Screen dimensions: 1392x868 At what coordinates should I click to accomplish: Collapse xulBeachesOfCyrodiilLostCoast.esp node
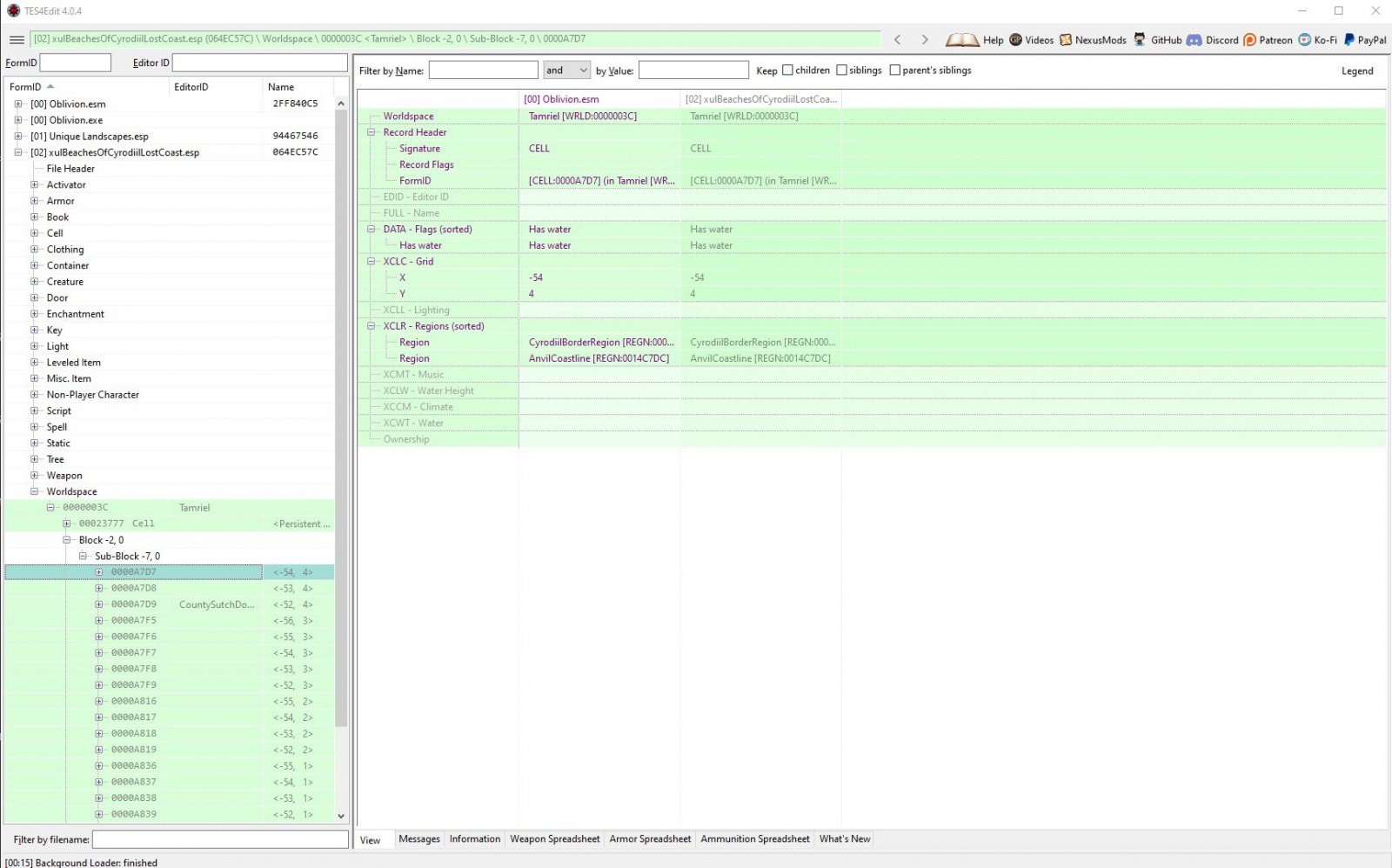18,152
